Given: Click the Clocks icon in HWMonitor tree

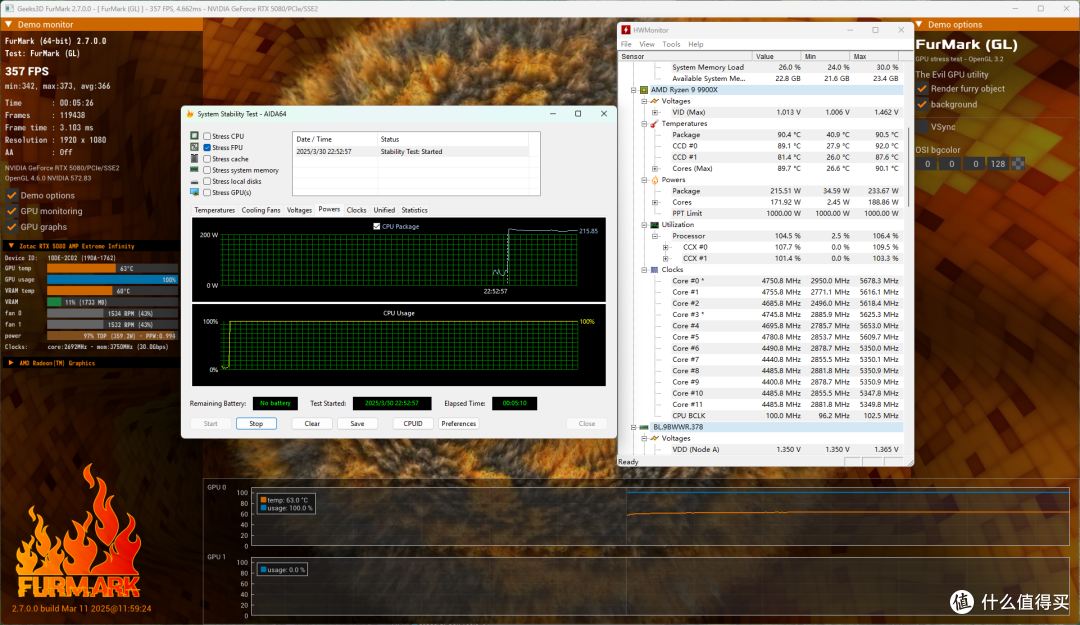Looking at the screenshot, I should pyautogui.click(x=654, y=269).
